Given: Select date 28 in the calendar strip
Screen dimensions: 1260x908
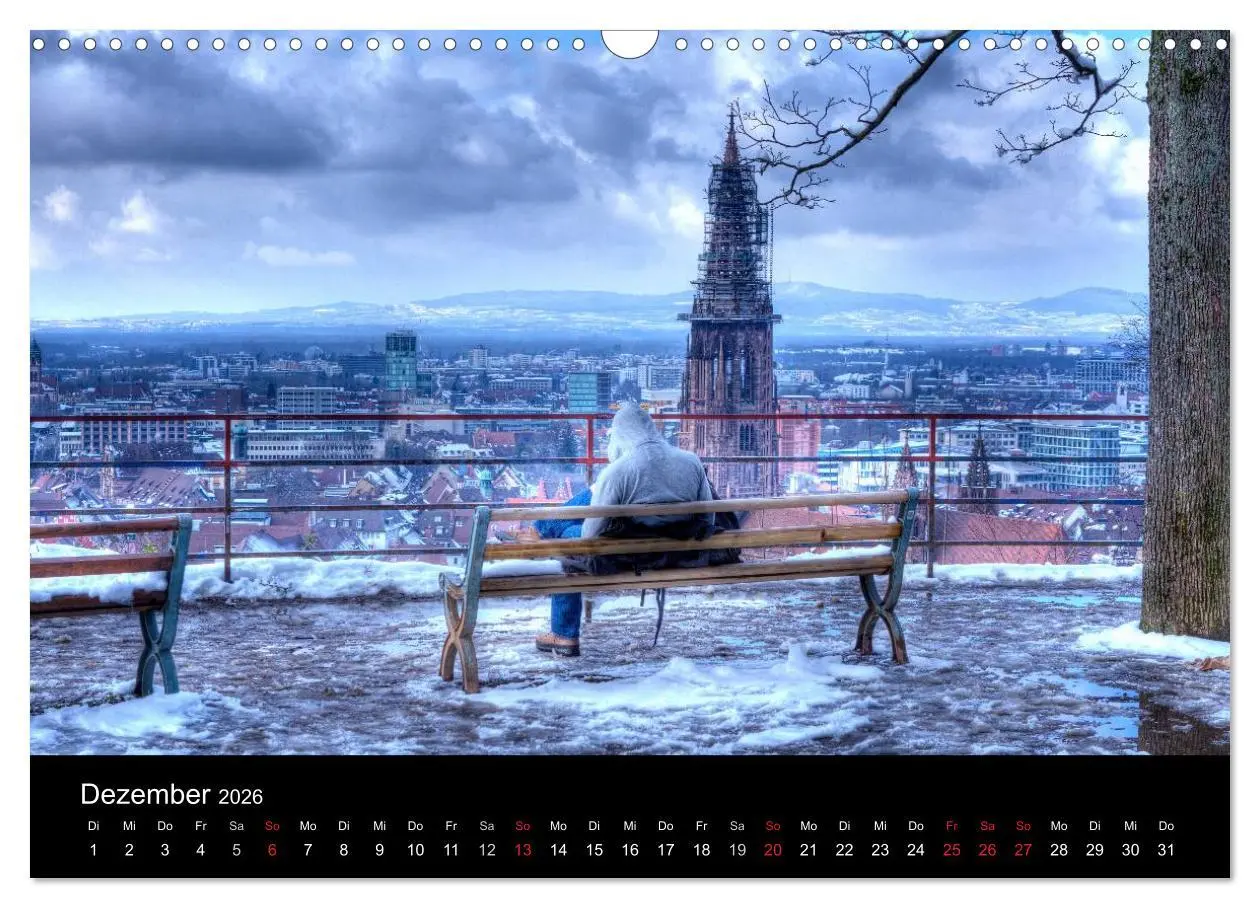Looking at the screenshot, I should click(1059, 850).
